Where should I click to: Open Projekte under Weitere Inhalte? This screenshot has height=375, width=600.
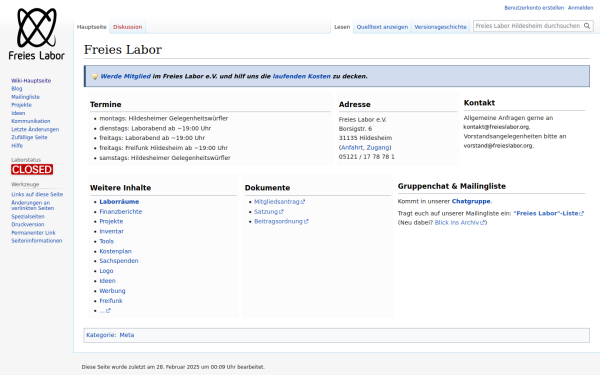pos(111,222)
